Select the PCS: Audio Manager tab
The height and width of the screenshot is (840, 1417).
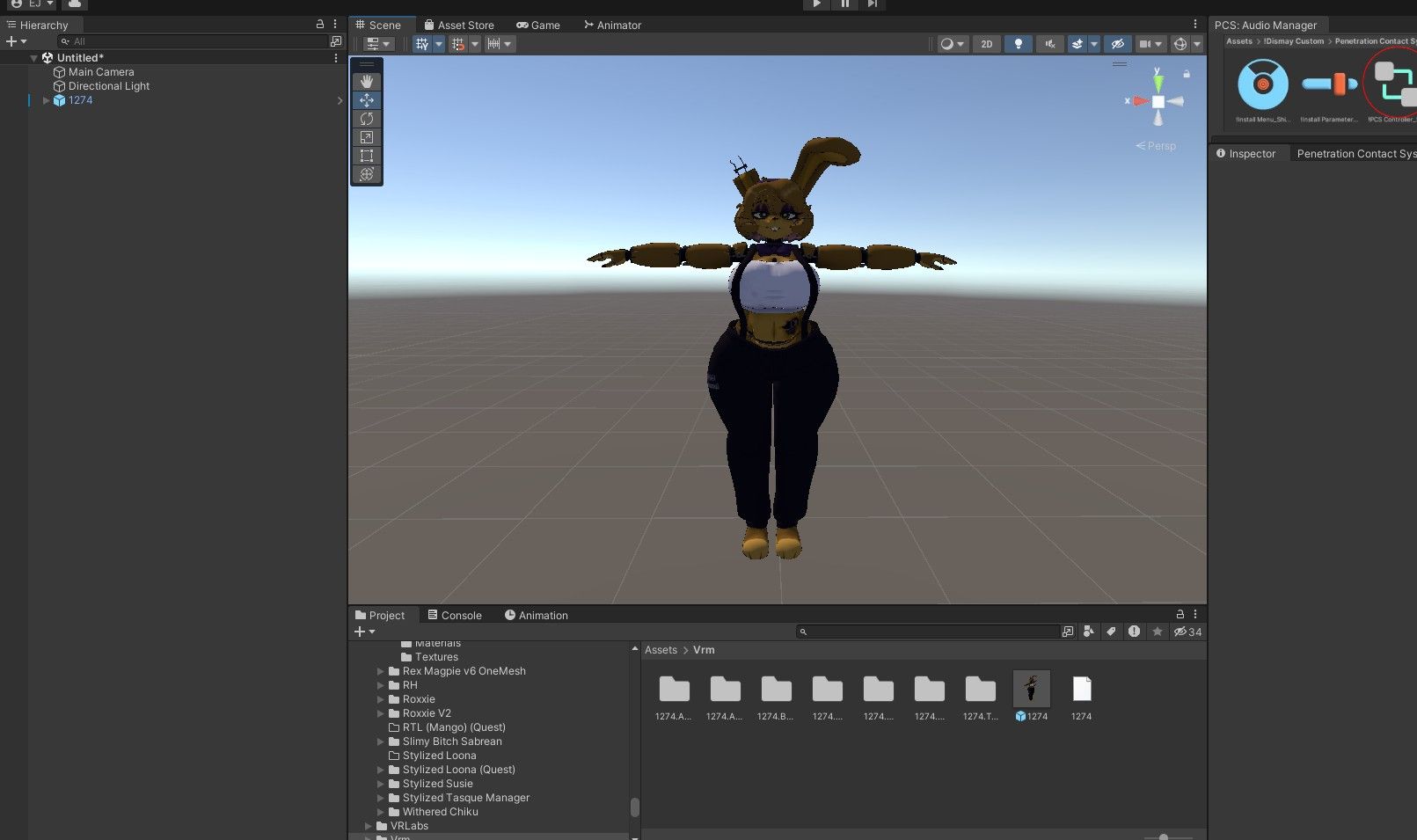pos(1266,26)
